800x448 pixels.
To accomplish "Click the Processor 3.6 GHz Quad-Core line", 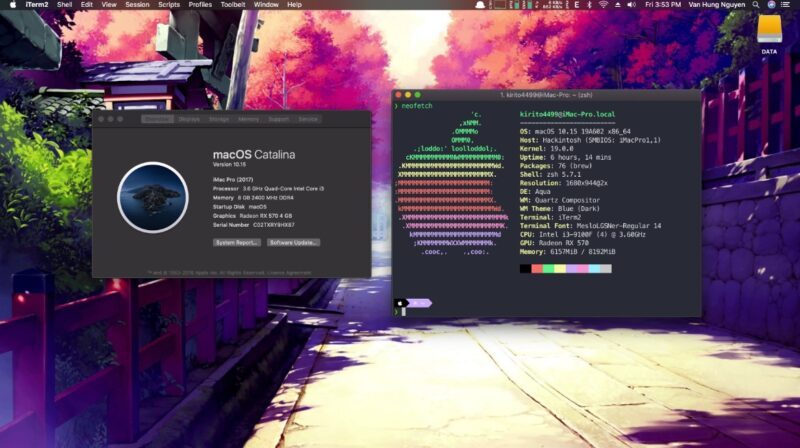I will click(x=268, y=189).
